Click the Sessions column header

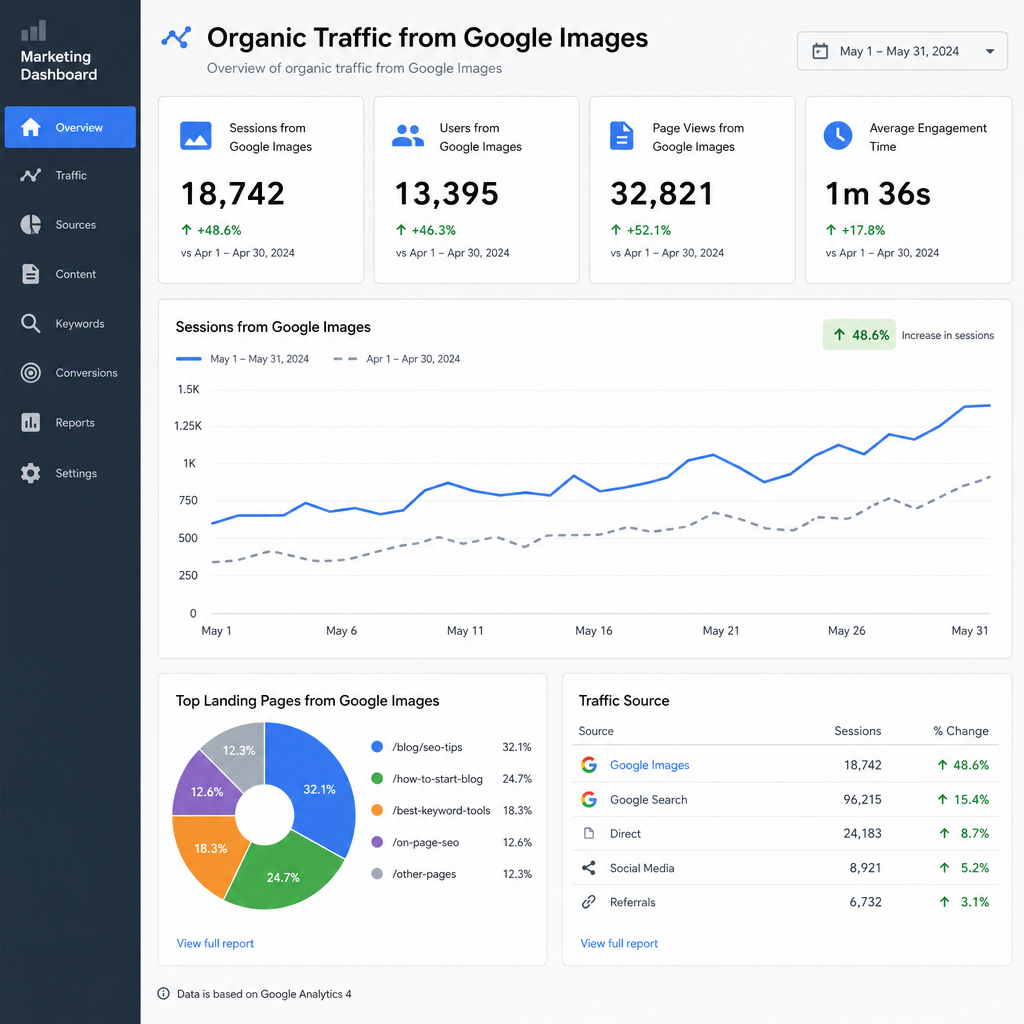click(857, 731)
